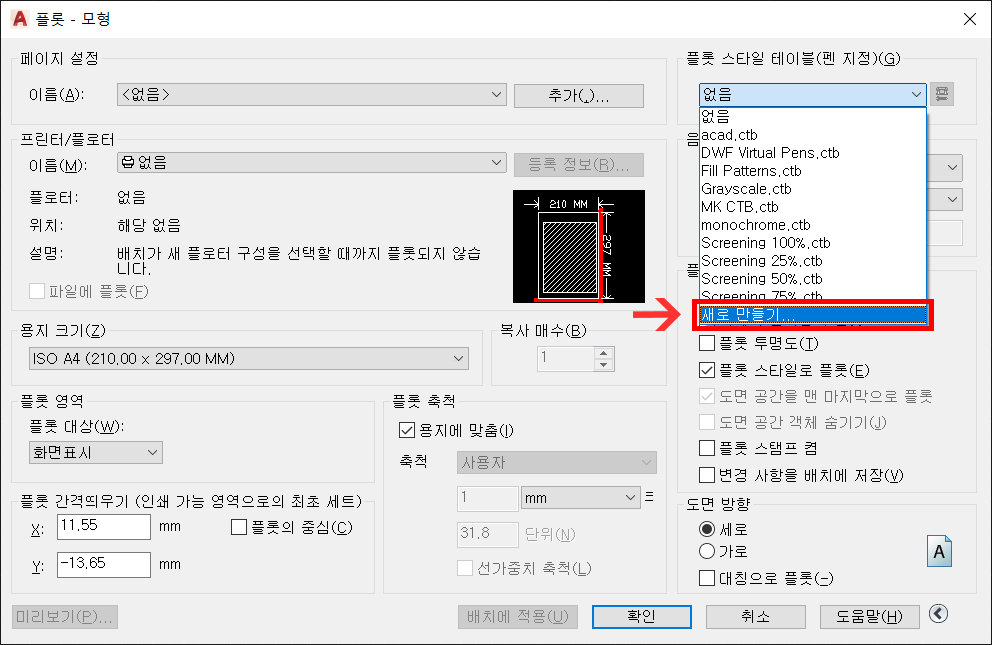Select the 세로 orientation radio button

click(707, 529)
